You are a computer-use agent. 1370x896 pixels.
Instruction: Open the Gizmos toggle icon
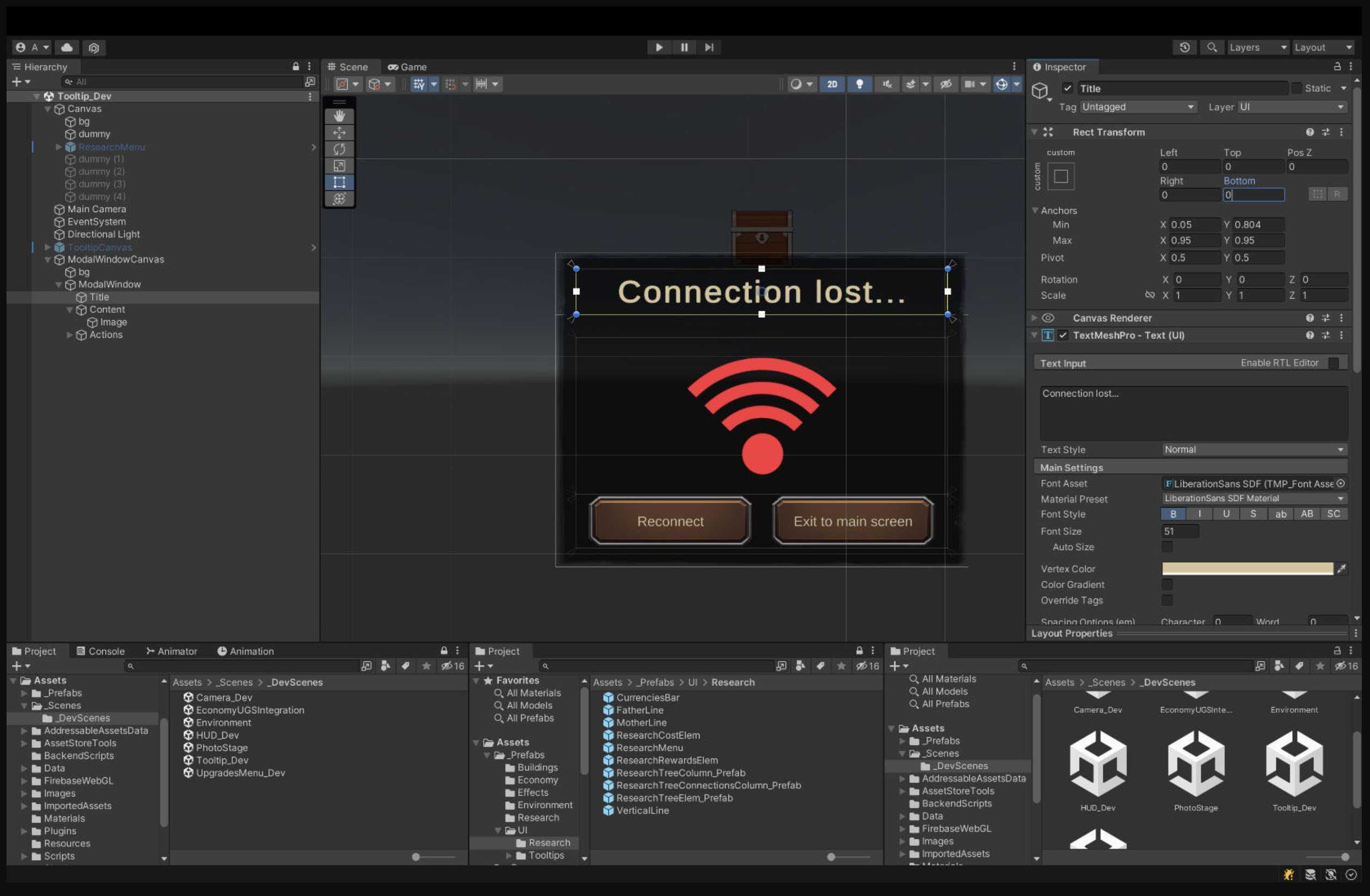(x=1002, y=84)
